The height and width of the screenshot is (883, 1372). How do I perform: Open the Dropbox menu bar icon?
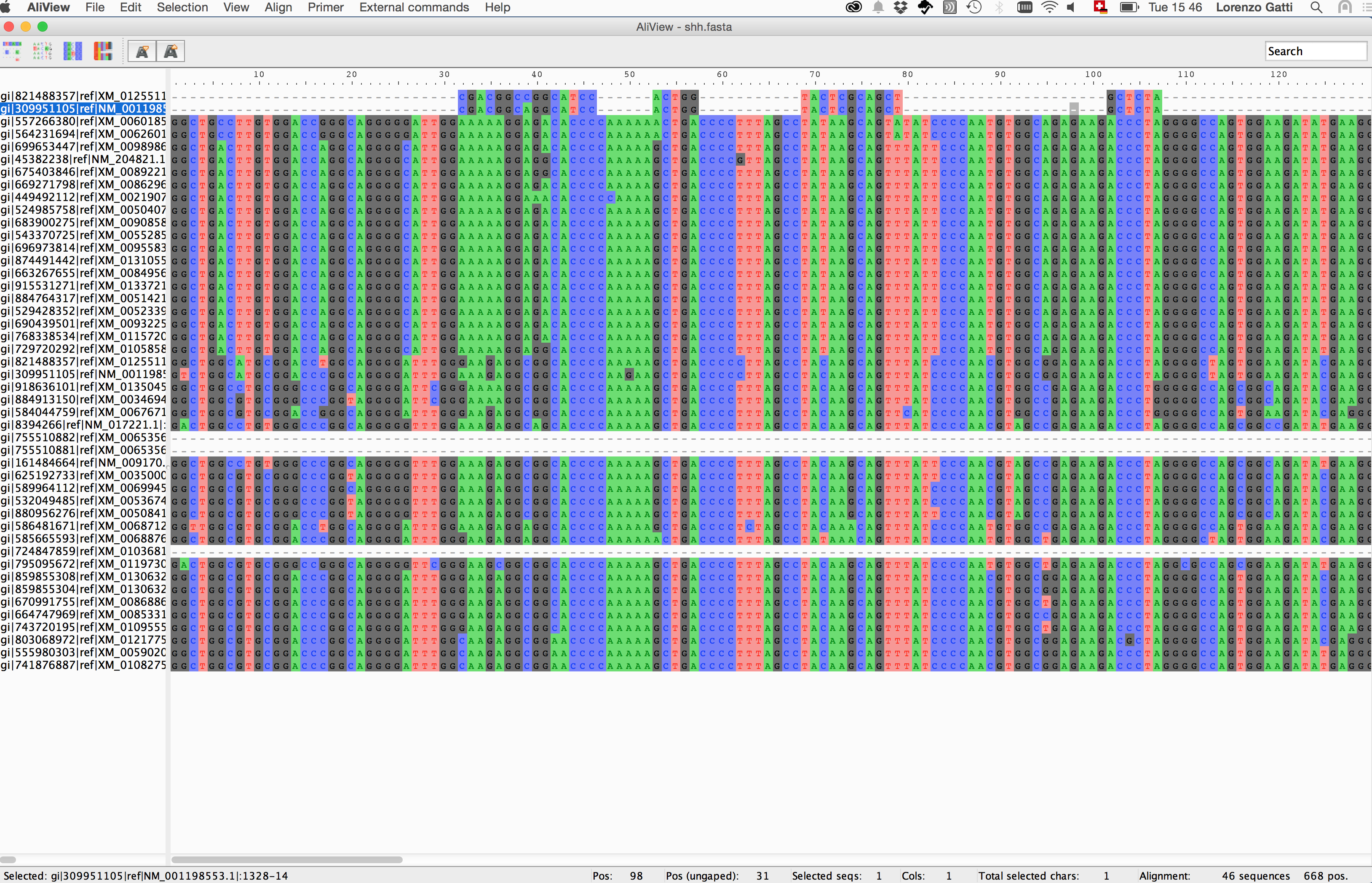(x=900, y=8)
